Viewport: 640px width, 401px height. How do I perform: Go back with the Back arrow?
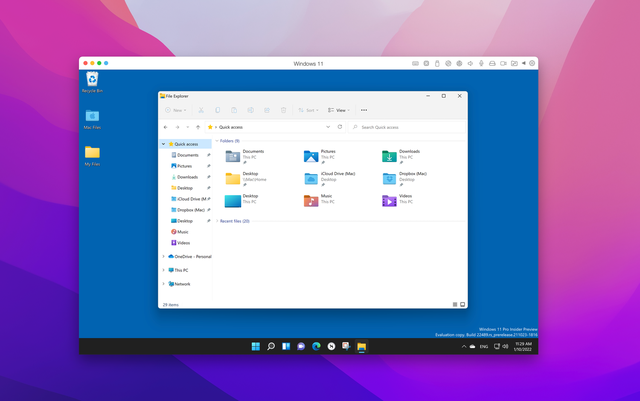click(x=166, y=127)
